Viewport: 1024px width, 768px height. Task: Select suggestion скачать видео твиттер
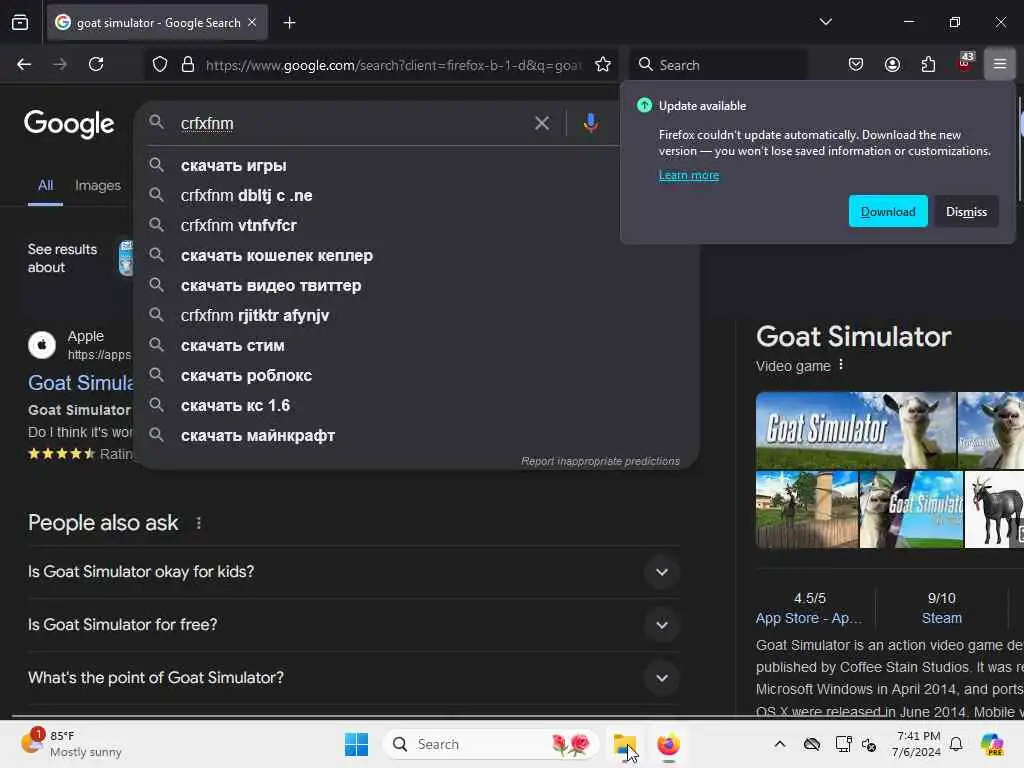(x=417, y=286)
